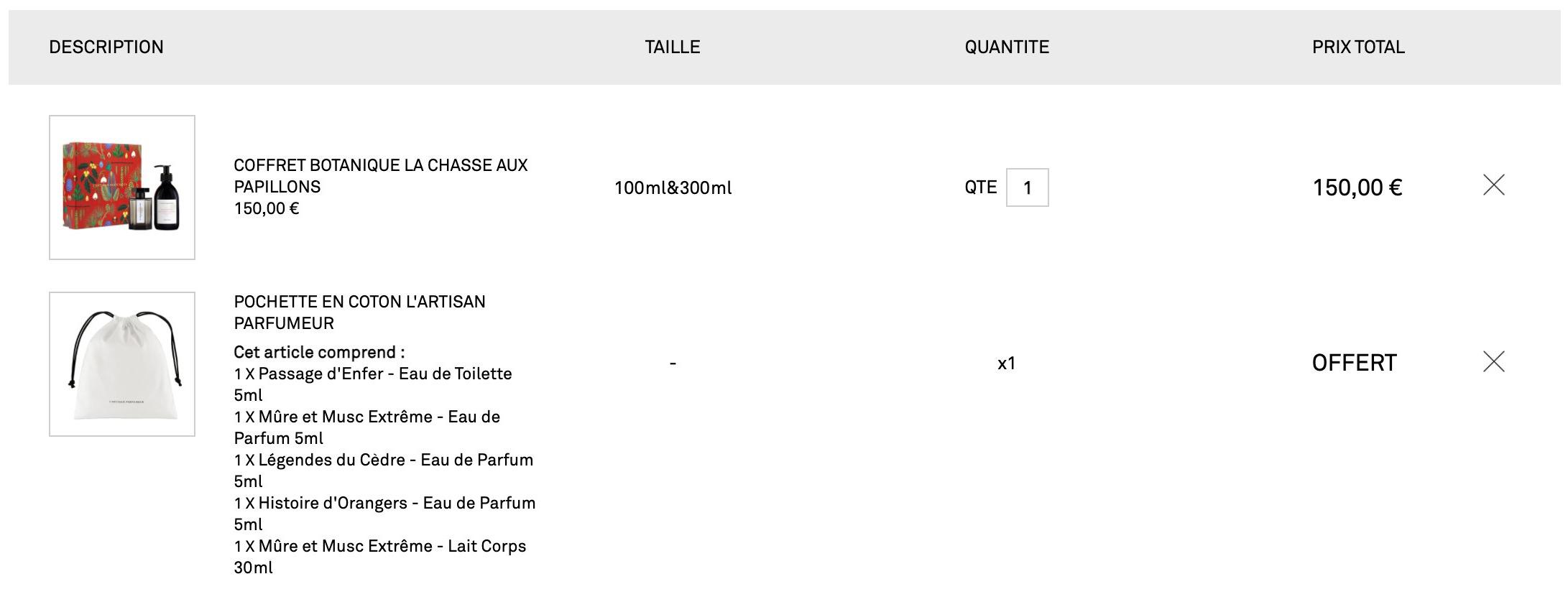Click the QUANTITE column header

click(1006, 47)
